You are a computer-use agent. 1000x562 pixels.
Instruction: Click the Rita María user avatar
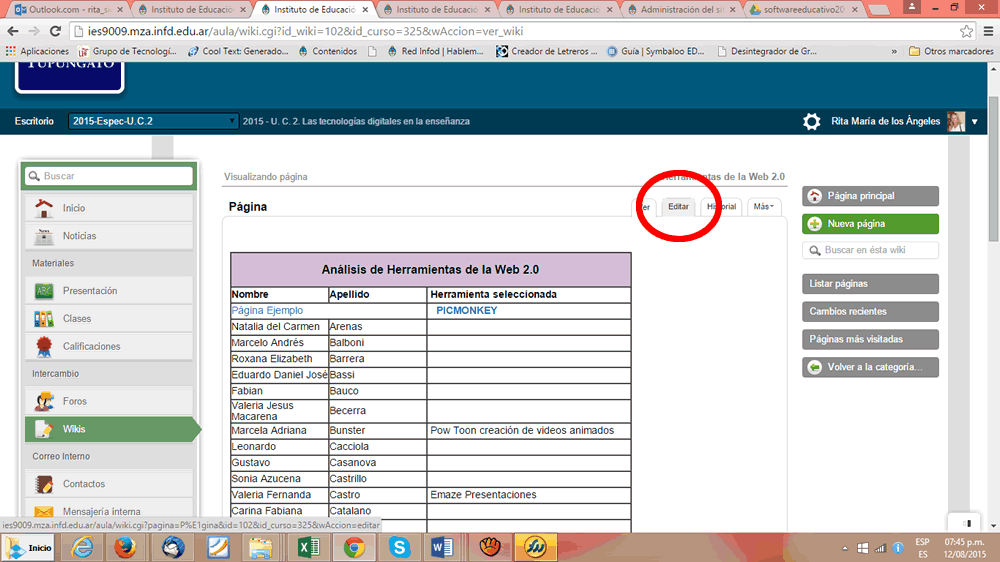956,121
